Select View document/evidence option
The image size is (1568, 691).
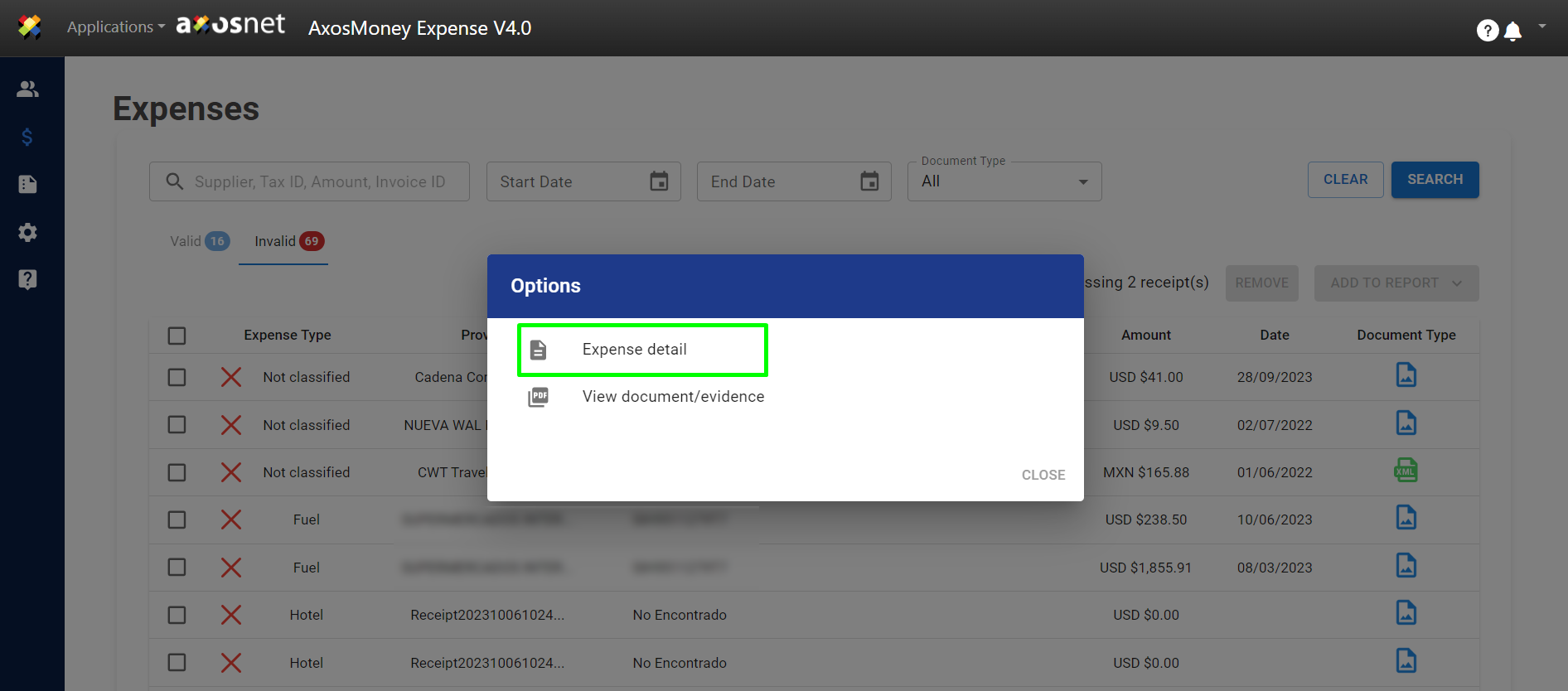click(672, 397)
